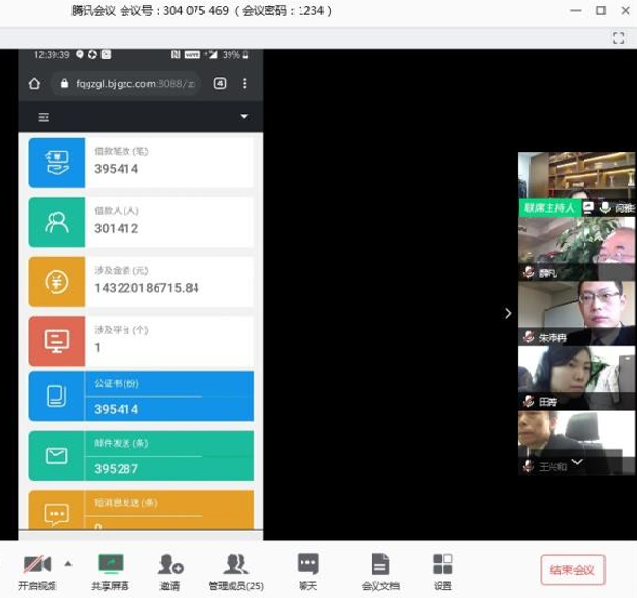Click the muted mic icon beside 朱沛冉
Viewport: 637px width, 598px height.
coord(528,337)
